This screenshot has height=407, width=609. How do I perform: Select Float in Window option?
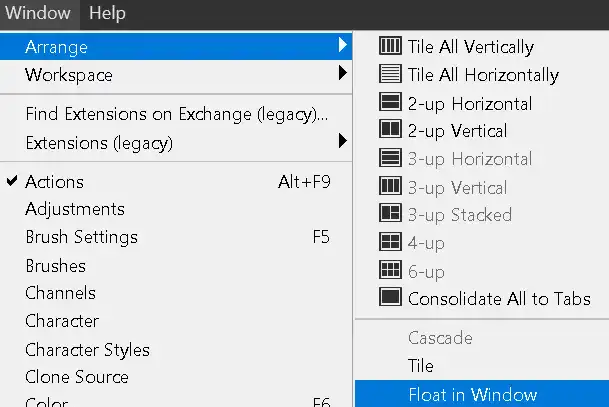pyautogui.click(x=472, y=394)
